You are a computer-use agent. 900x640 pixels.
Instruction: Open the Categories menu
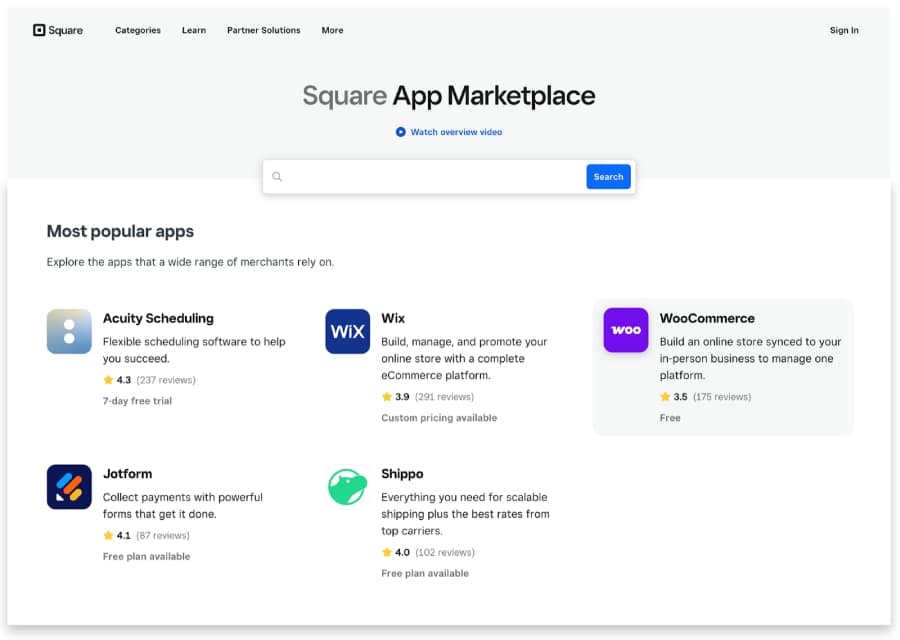(137, 31)
